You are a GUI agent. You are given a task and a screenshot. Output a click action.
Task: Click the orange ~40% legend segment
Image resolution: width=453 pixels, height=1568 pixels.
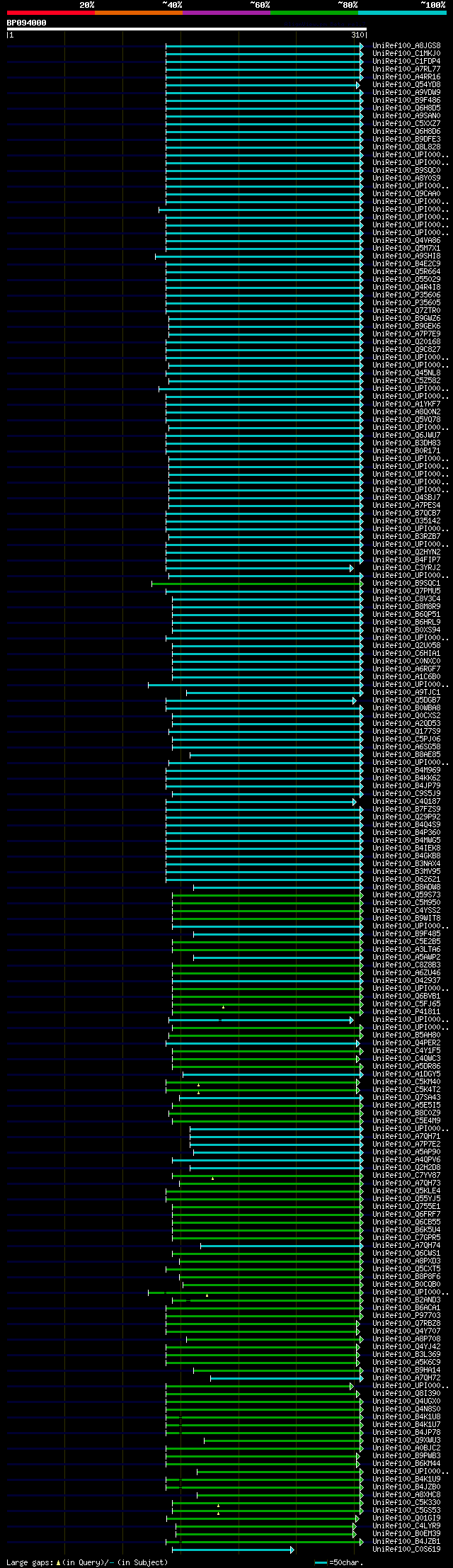pos(138,13)
